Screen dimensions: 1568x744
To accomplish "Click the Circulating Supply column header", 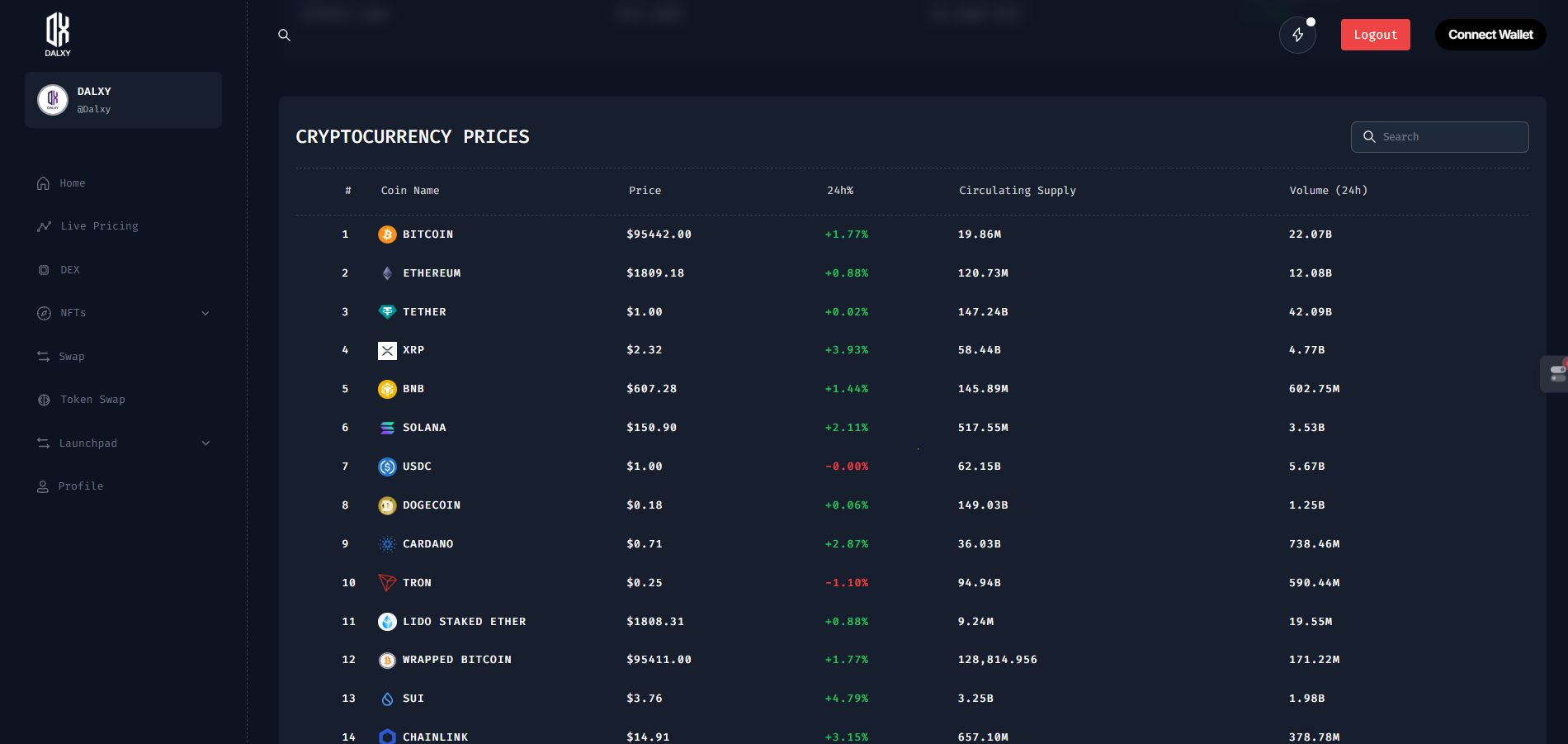I will tap(1017, 191).
